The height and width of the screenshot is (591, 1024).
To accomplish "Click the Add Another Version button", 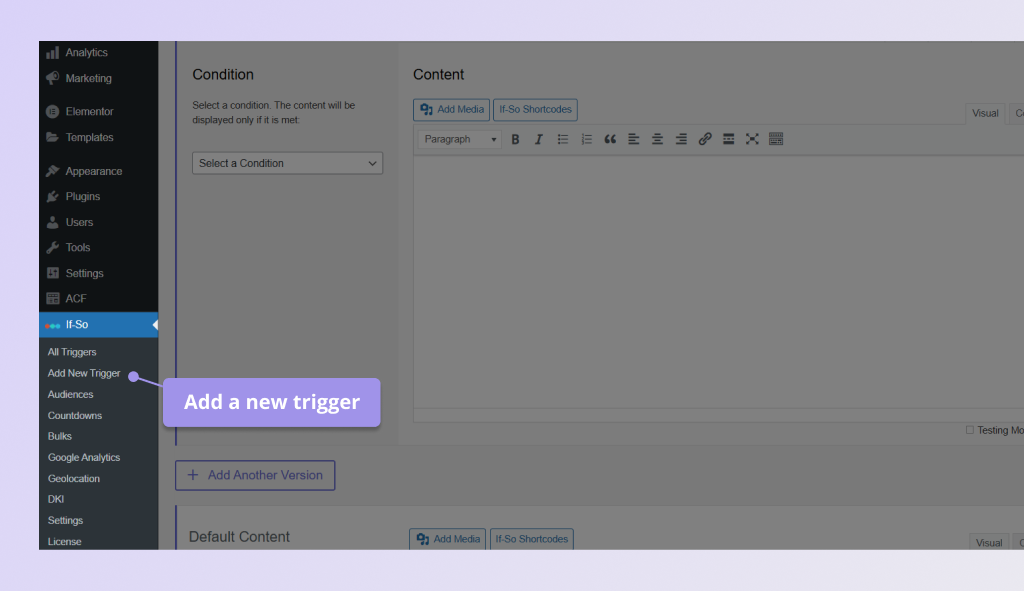I will click(x=255, y=475).
